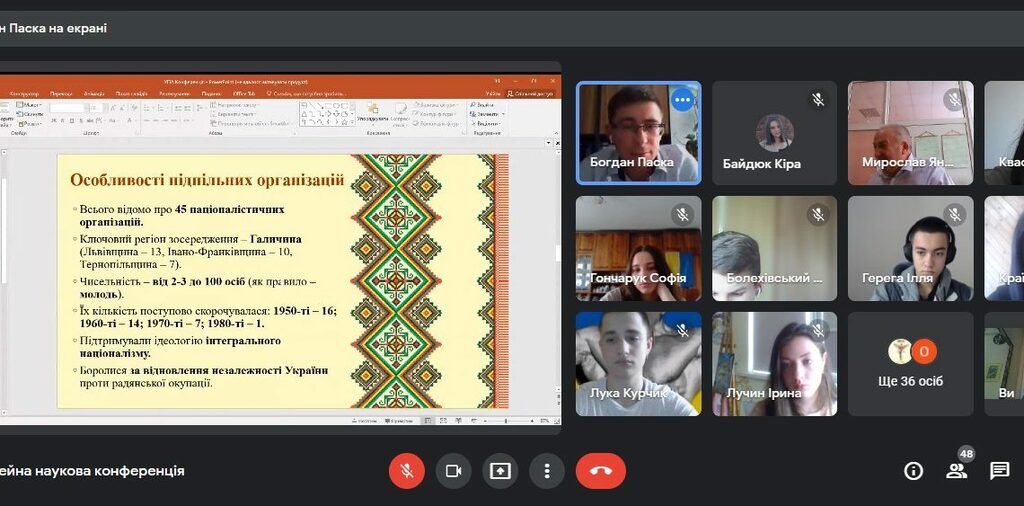Image resolution: width=1024 pixels, height=506 pixels.
Task: Open the chat panel icon
Action: [999, 471]
